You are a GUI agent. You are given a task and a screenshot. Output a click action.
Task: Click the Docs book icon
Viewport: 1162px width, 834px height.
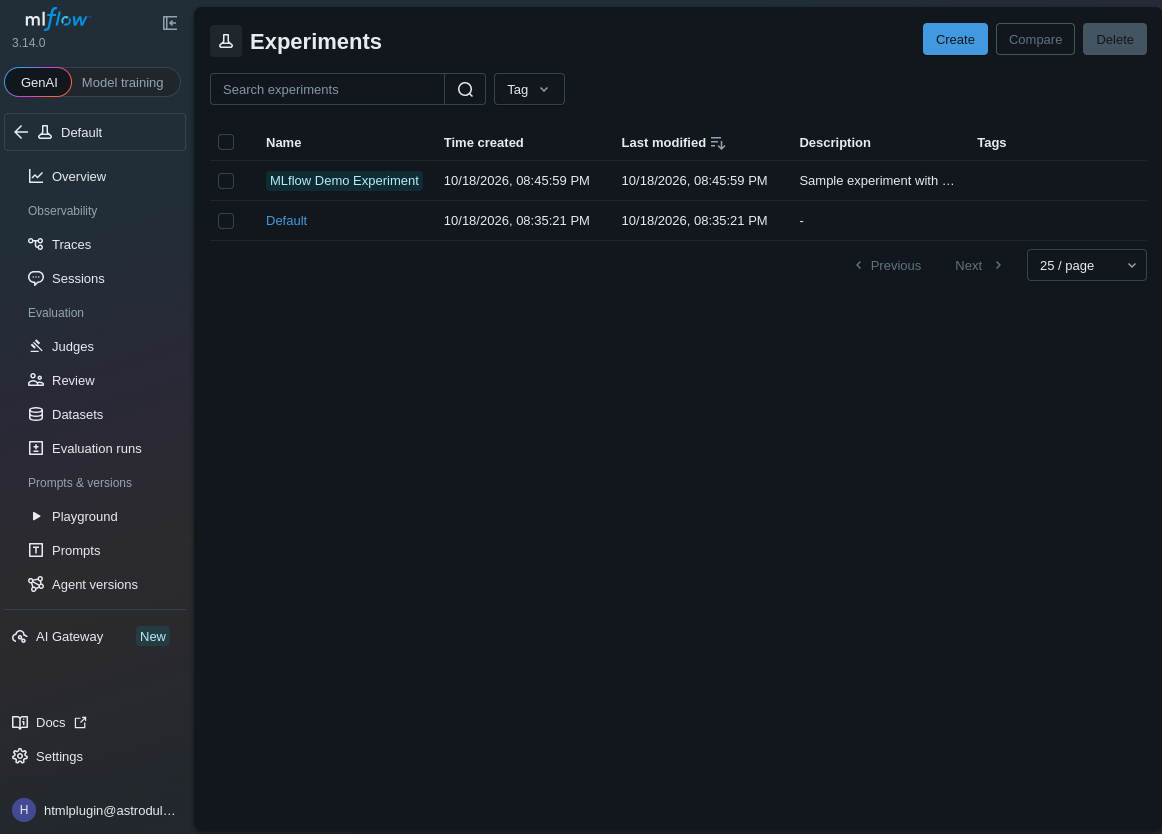[20, 722]
